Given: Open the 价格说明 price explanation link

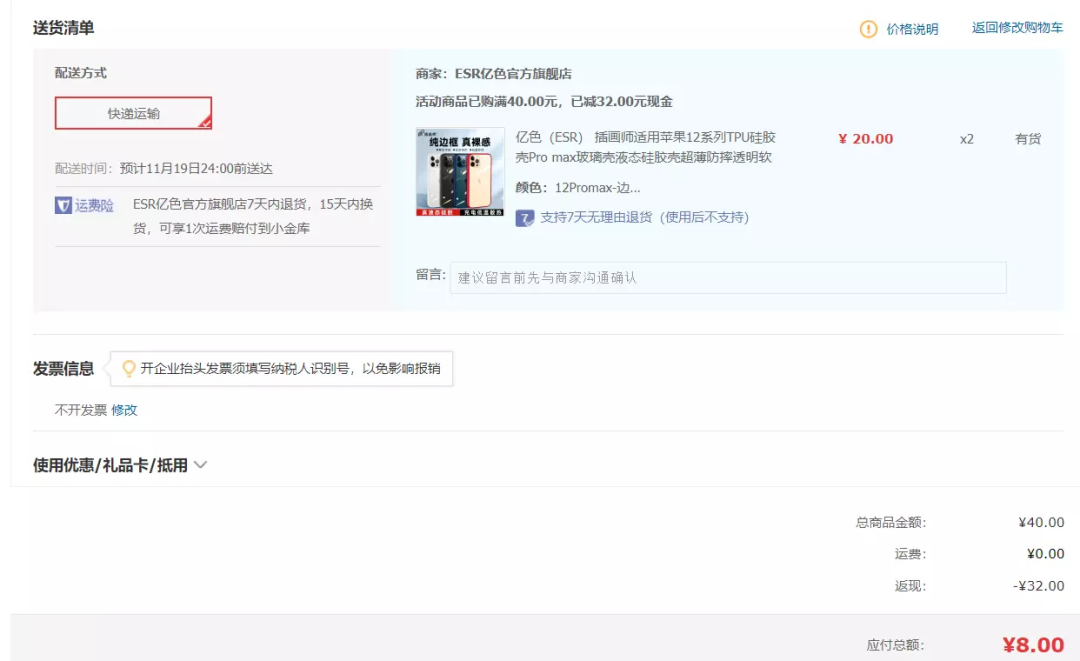Looking at the screenshot, I should click(912, 29).
